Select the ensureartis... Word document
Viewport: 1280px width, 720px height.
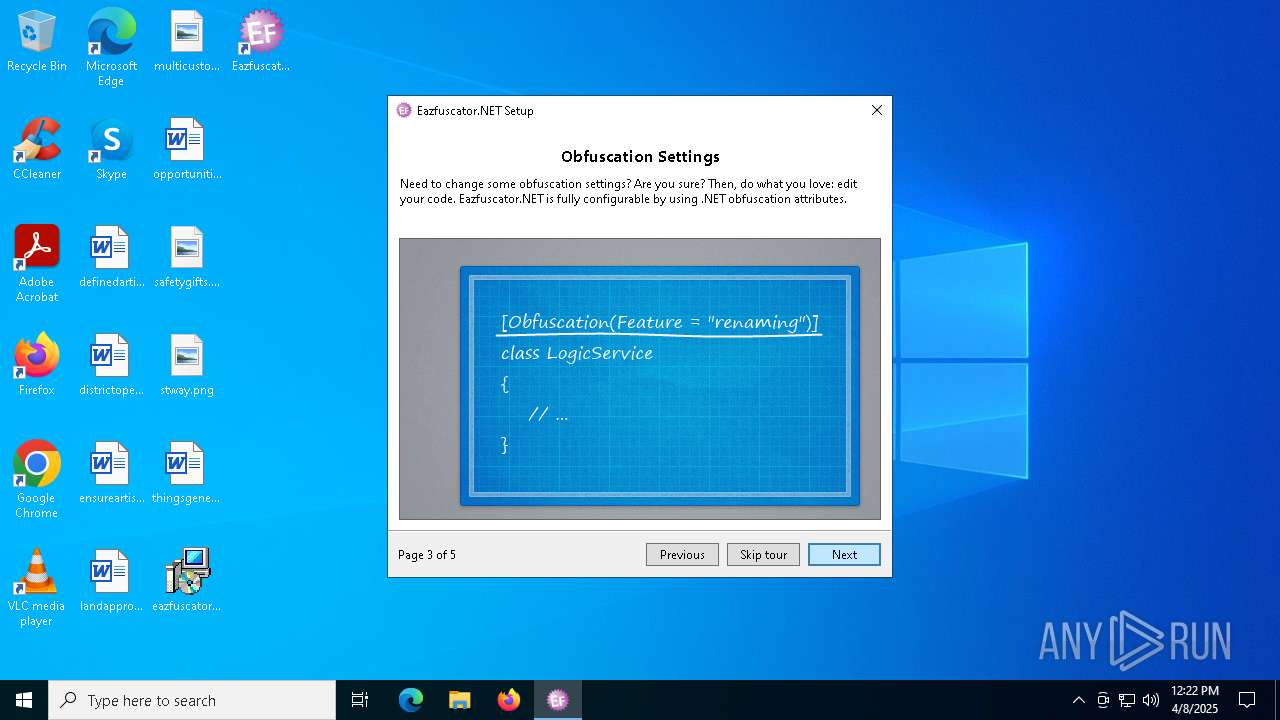pos(111,473)
